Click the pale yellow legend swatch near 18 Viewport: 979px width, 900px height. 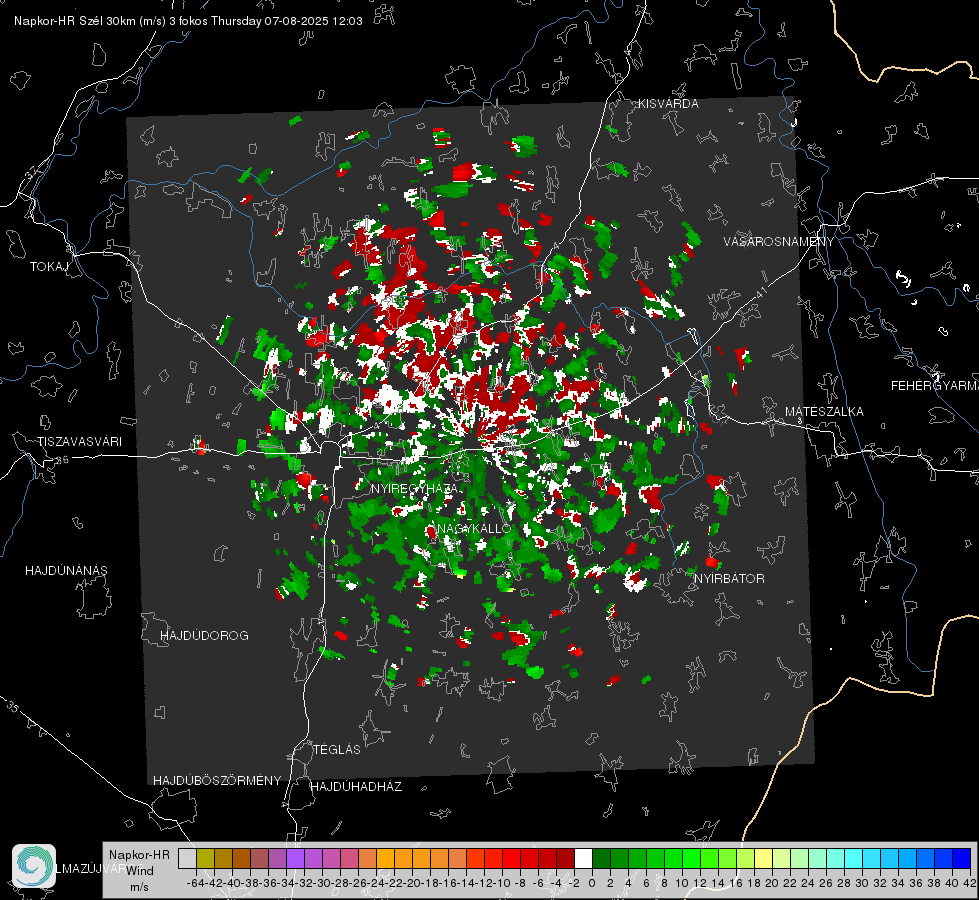coord(763,858)
